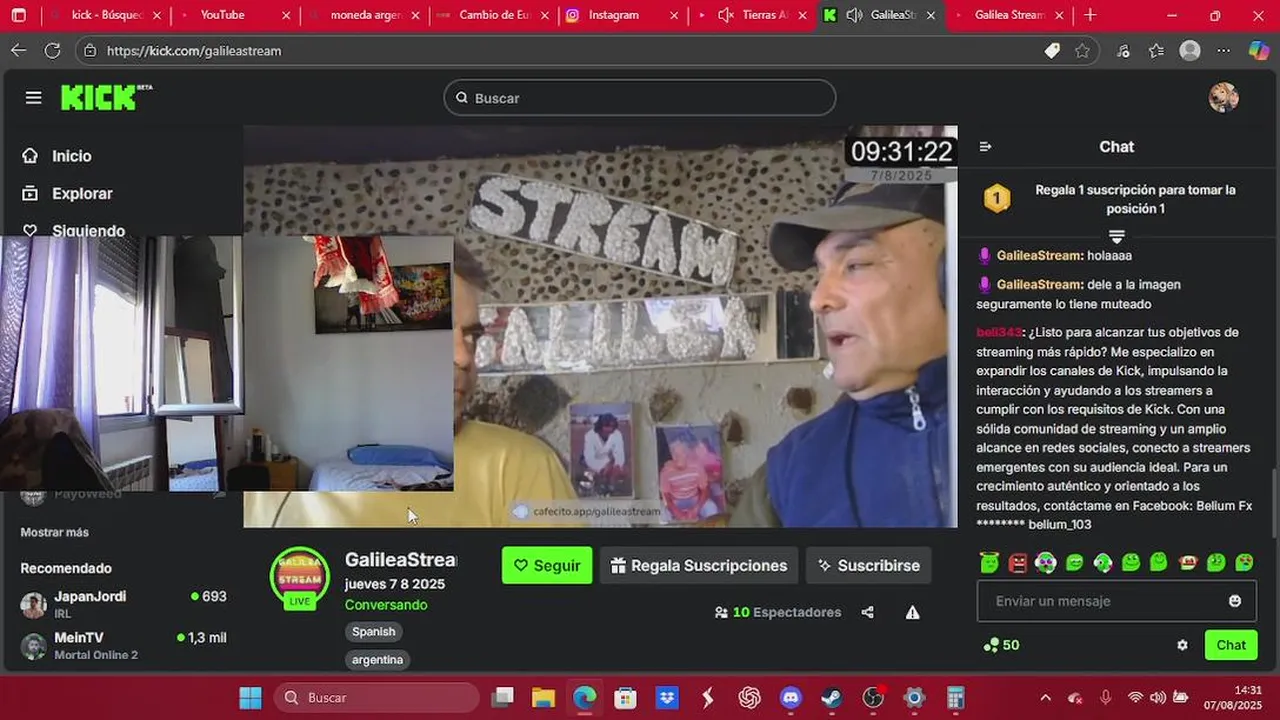Viewport: 1280px width, 720px height.
Task: Insert the heart-eyes green emote
Action: tap(1244, 562)
